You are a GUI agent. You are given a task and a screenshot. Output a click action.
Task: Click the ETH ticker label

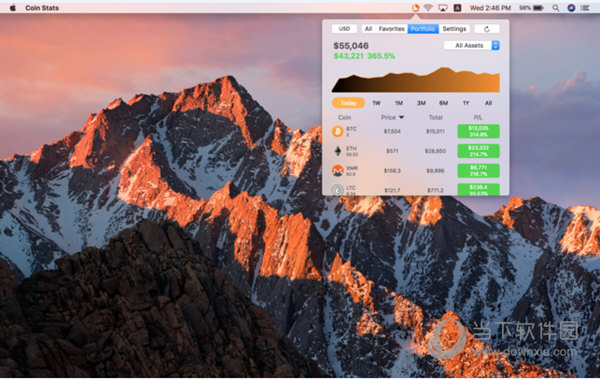tap(351, 149)
